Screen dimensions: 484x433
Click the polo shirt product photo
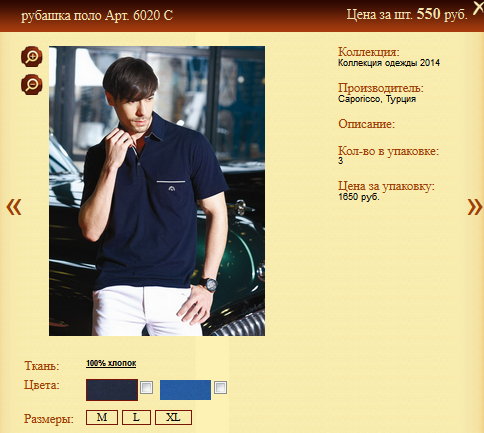click(157, 191)
